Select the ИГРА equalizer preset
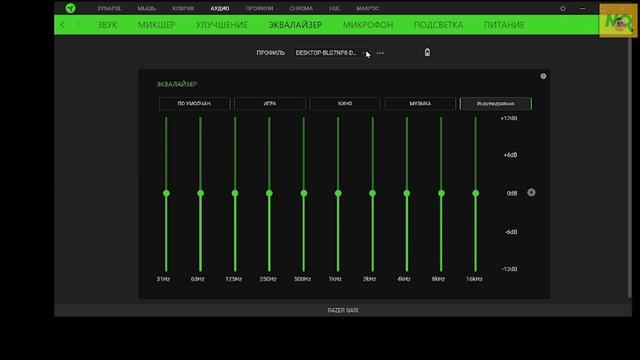The height and width of the screenshot is (360, 640). [270, 104]
